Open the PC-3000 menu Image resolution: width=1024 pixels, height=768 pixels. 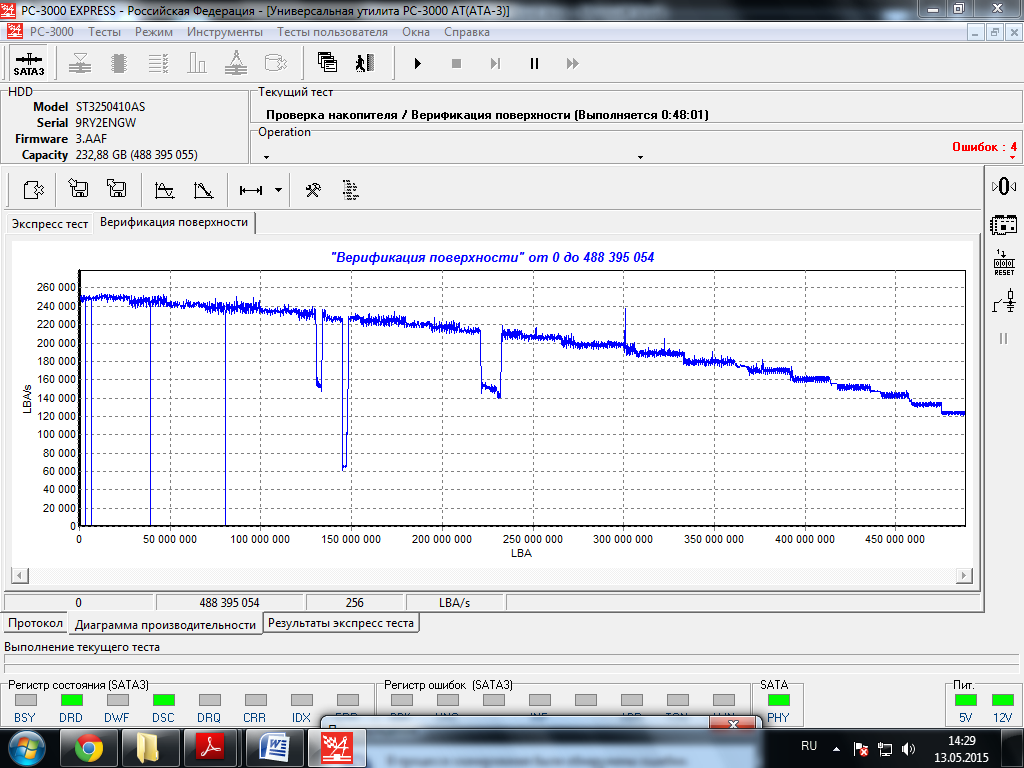pos(52,32)
